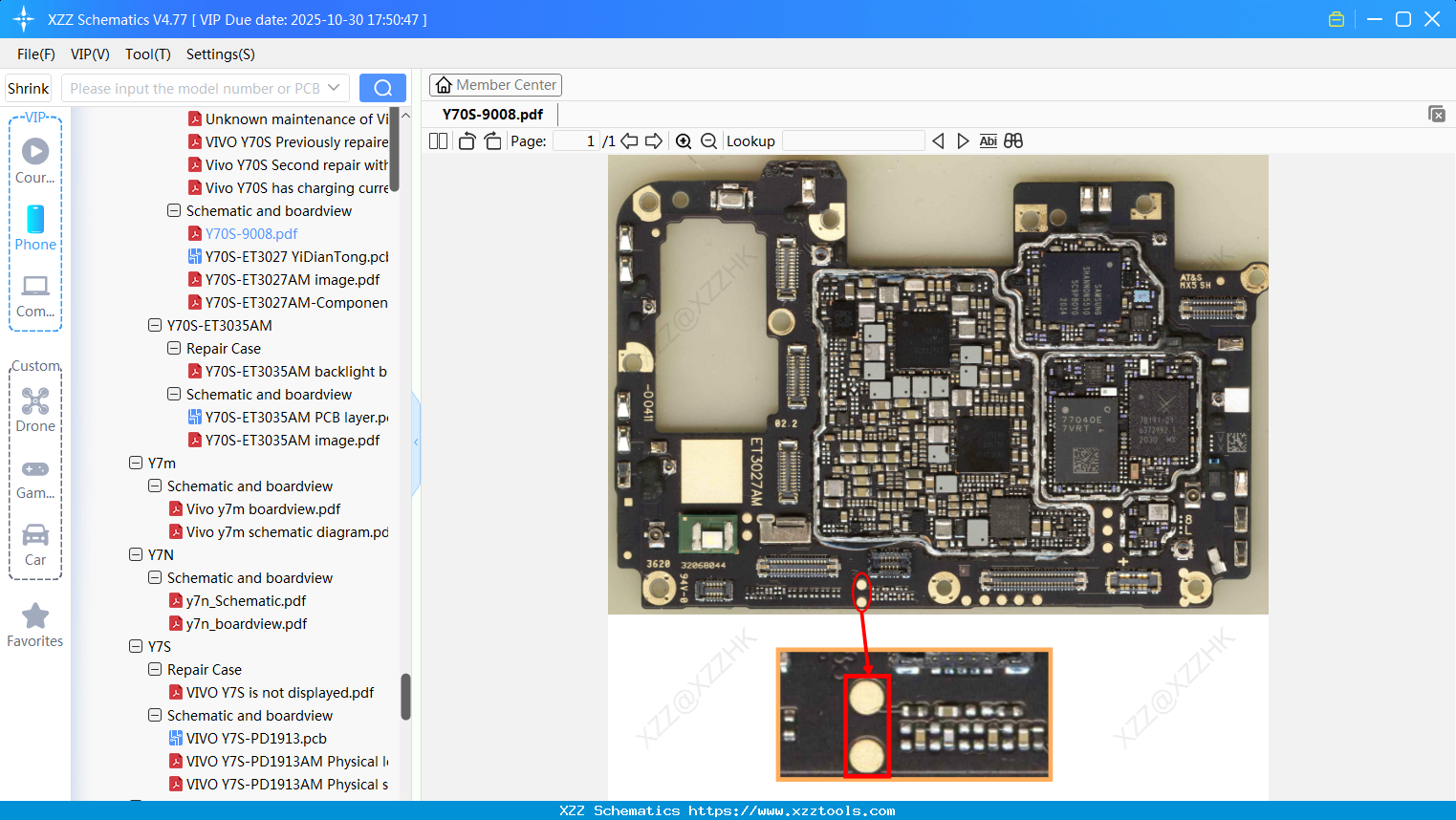Collapse Repair Case under Y70S-ET3035AM
This screenshot has height=820, width=1456.
click(174, 348)
